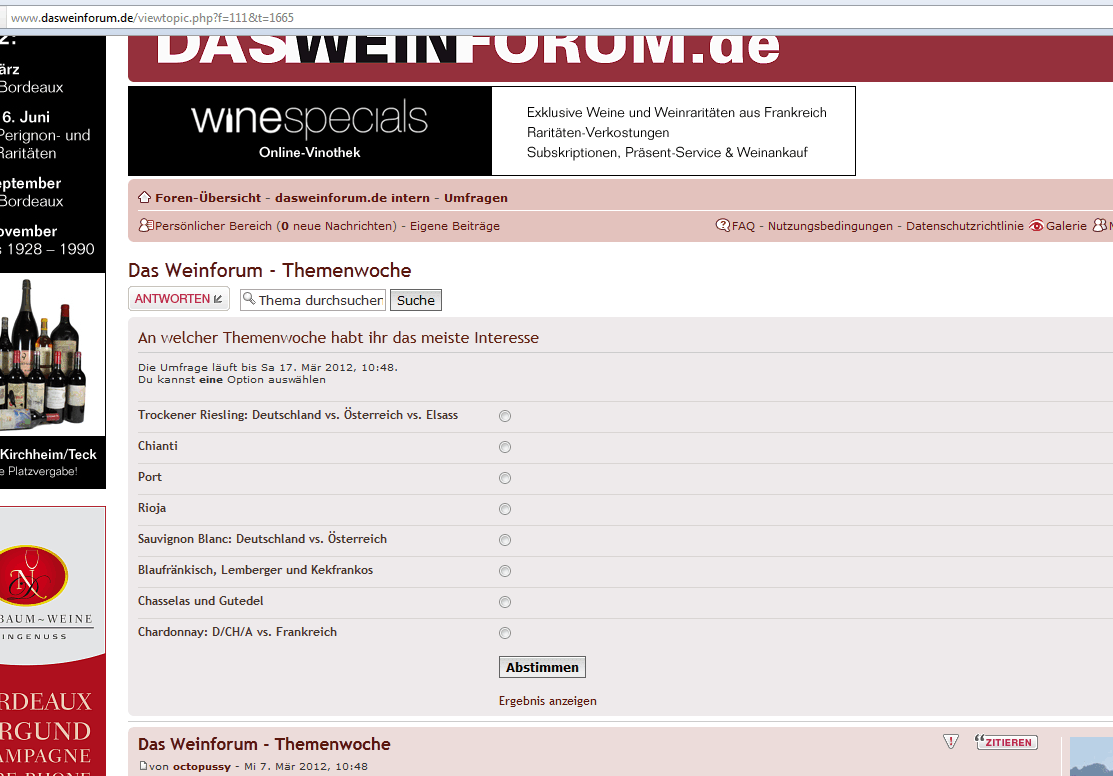Open the Umfragen breadcrumb

475,198
